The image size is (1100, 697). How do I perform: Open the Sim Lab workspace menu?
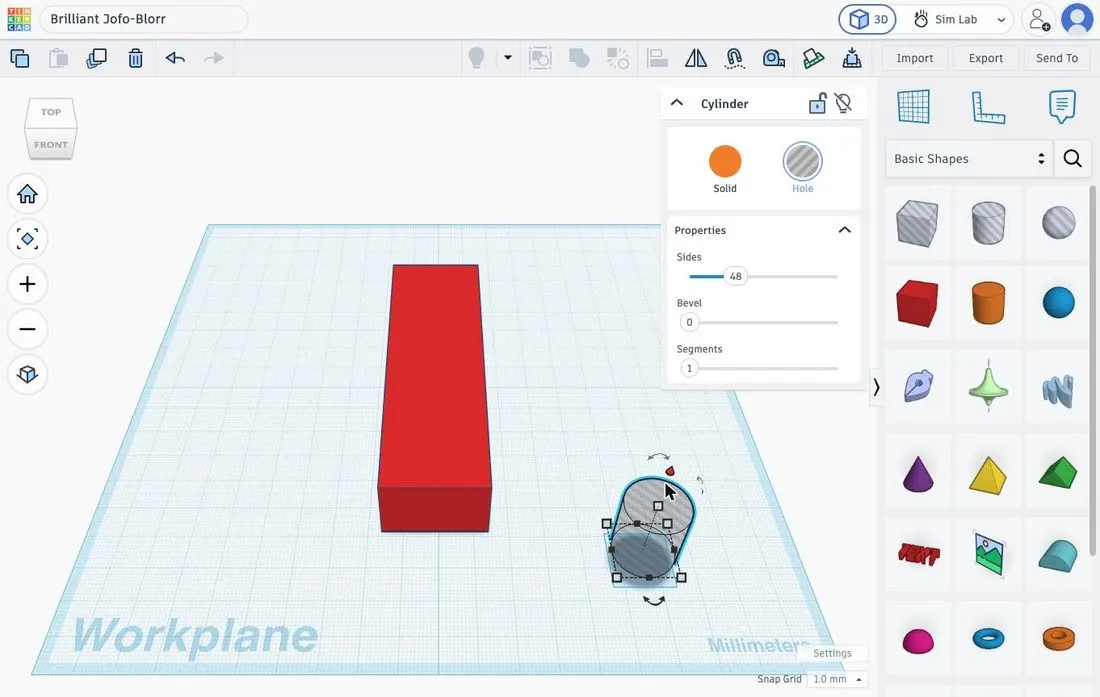pos(958,20)
